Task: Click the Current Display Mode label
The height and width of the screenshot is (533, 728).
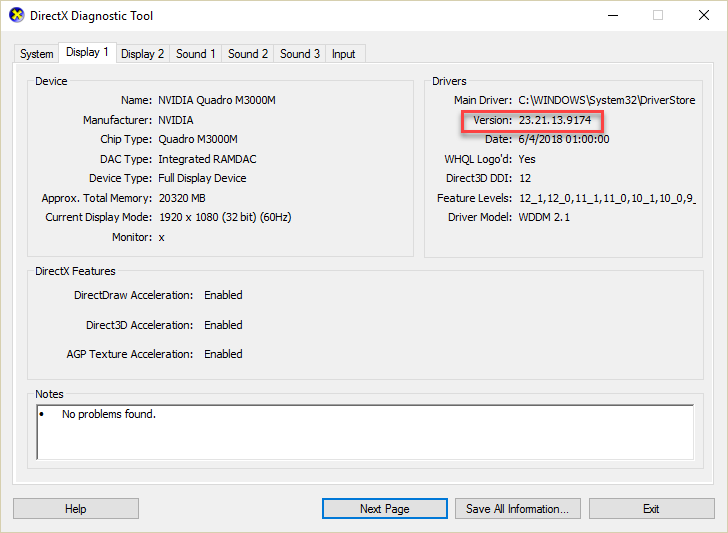Action: pos(98,217)
